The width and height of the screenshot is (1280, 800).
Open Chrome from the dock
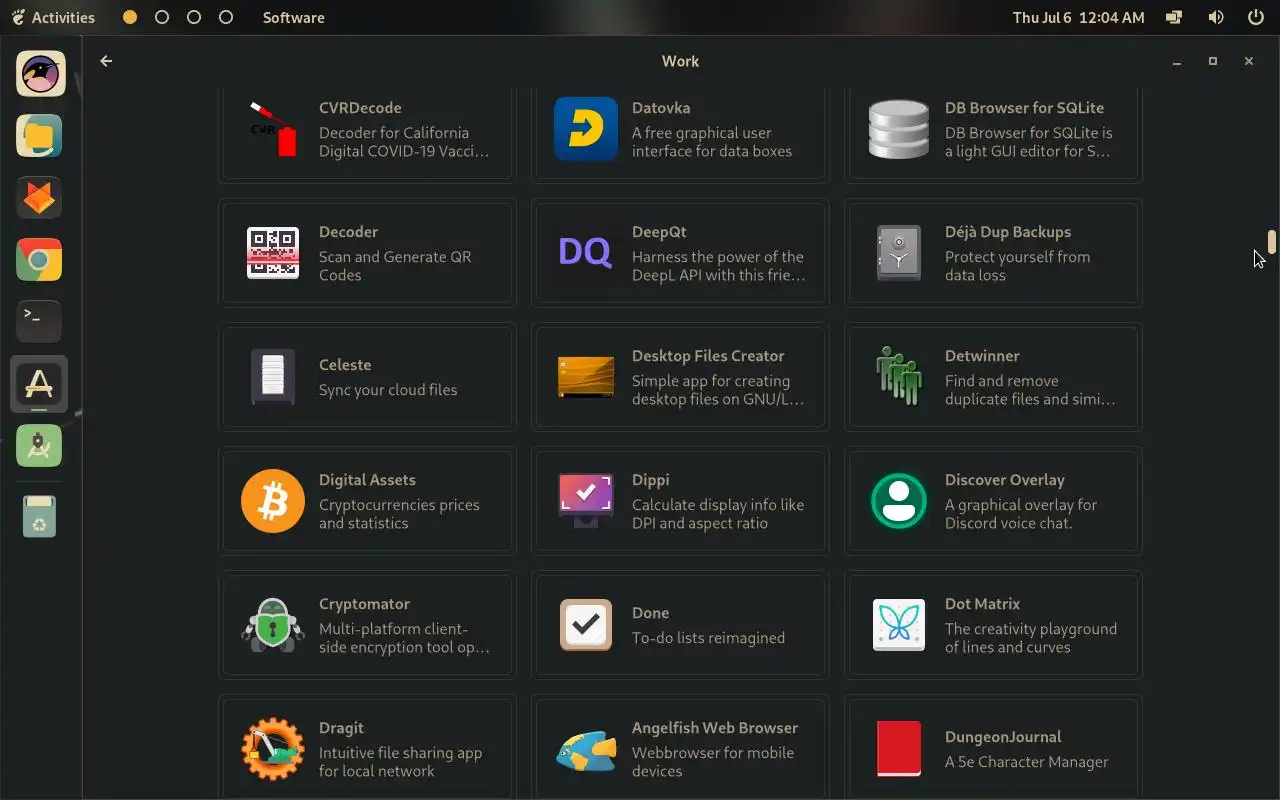click(39, 260)
